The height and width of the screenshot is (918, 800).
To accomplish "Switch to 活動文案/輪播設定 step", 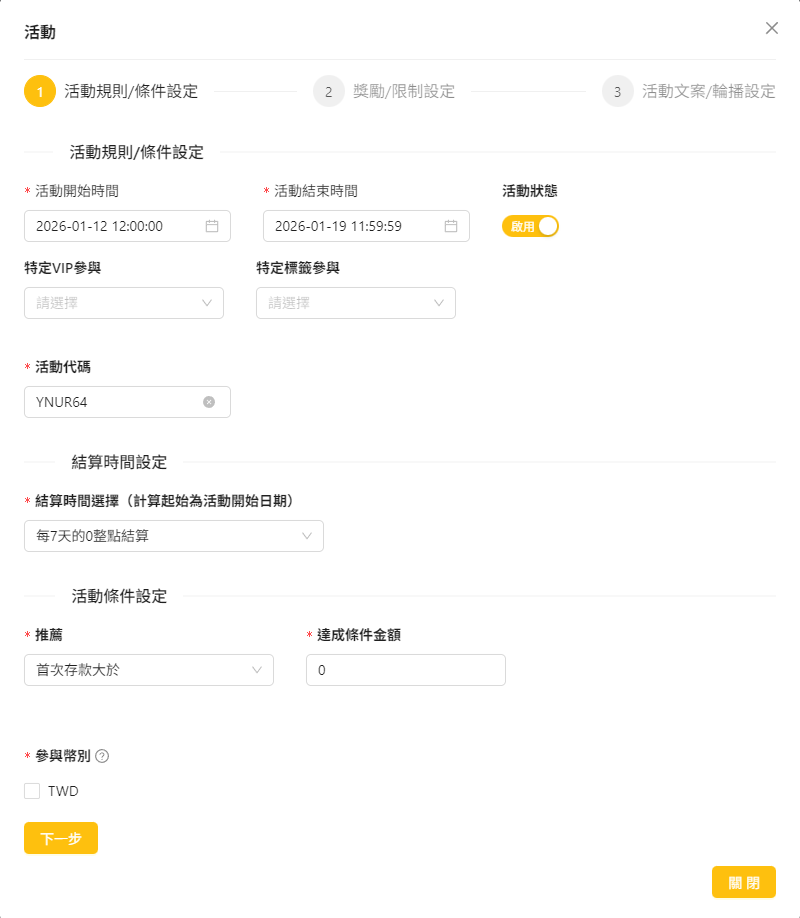I will pyautogui.click(x=708, y=92).
